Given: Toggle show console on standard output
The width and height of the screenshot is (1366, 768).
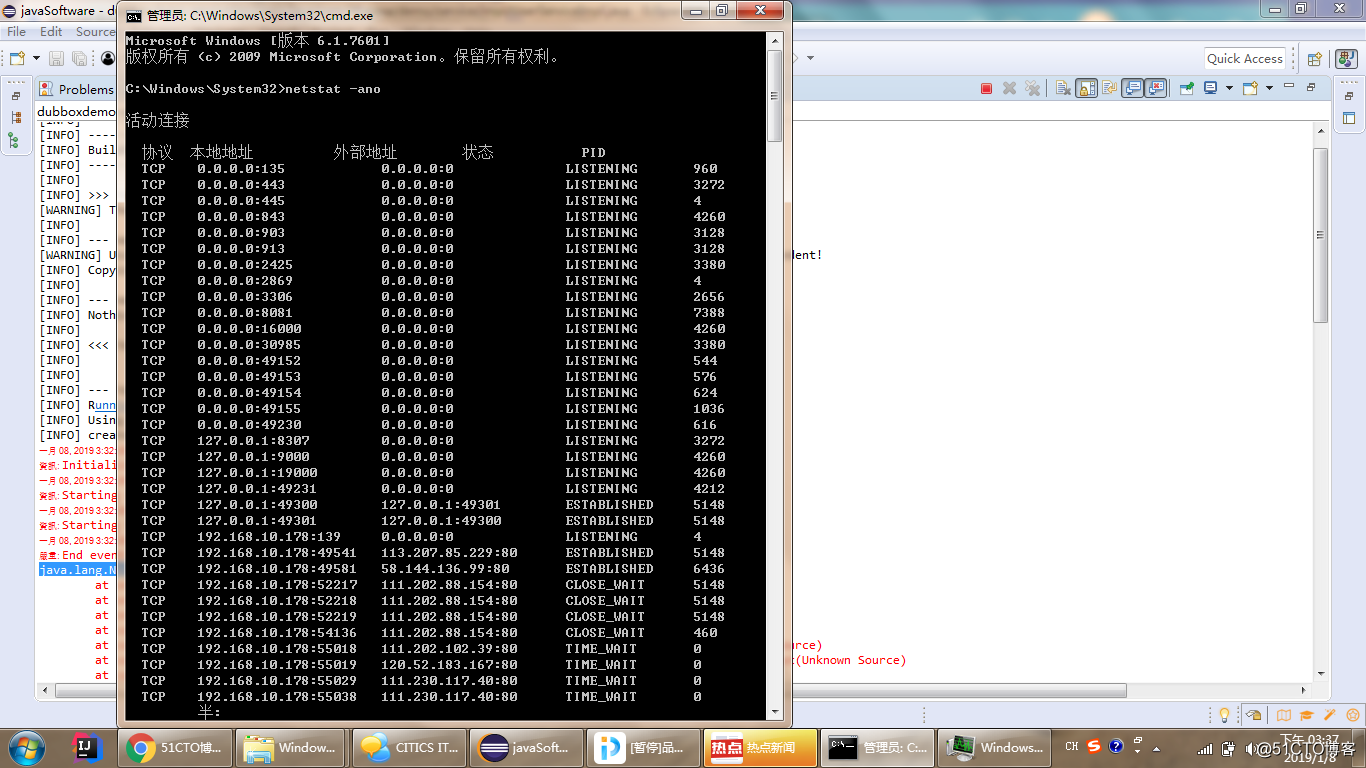Looking at the screenshot, I should (1132, 88).
